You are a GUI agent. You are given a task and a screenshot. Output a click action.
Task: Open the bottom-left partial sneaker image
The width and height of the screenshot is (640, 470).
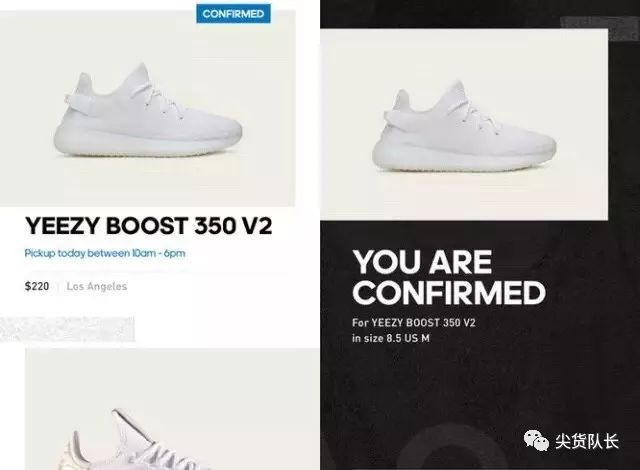point(172,409)
